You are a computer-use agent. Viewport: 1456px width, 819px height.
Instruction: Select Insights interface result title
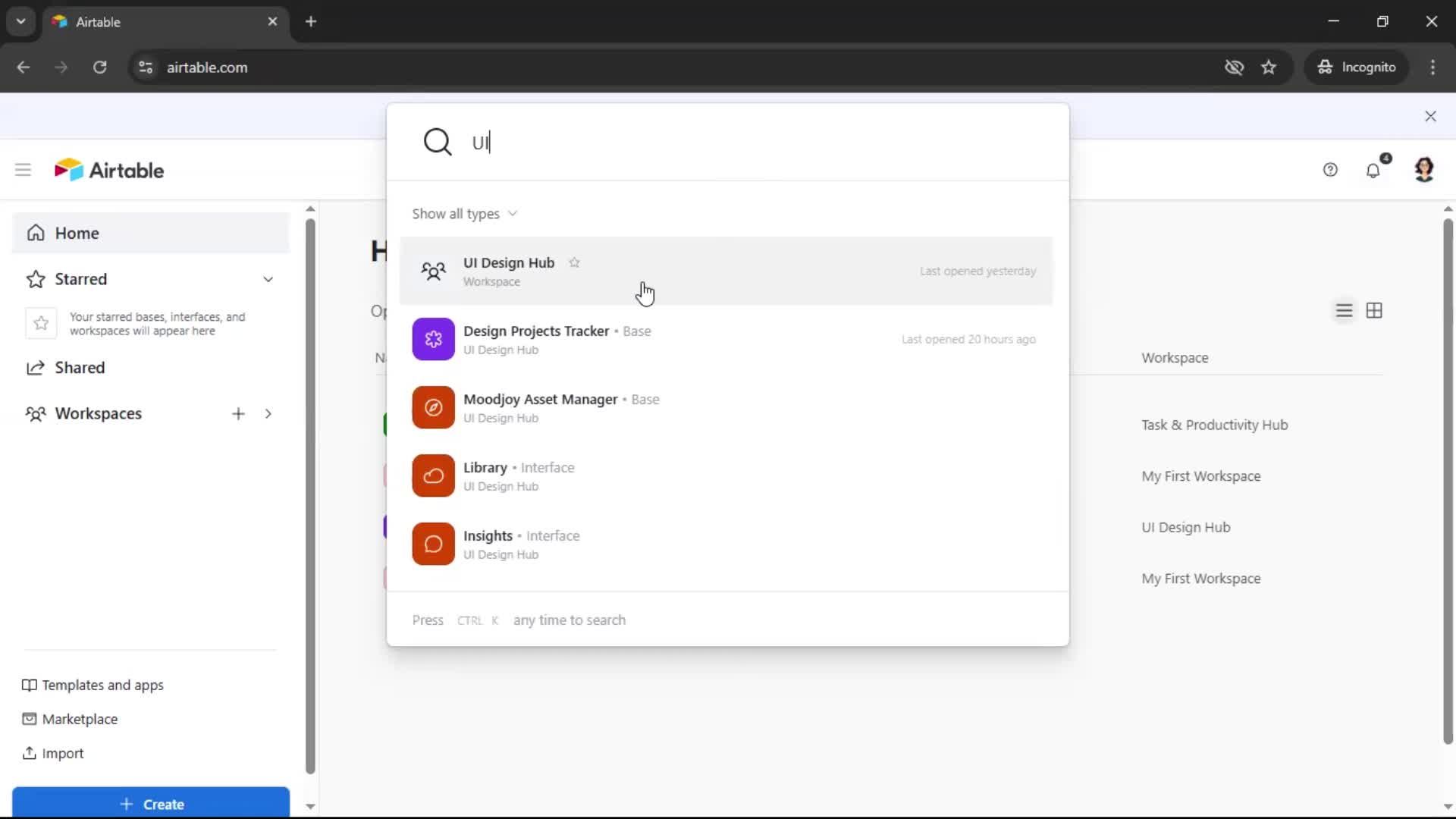(x=488, y=535)
